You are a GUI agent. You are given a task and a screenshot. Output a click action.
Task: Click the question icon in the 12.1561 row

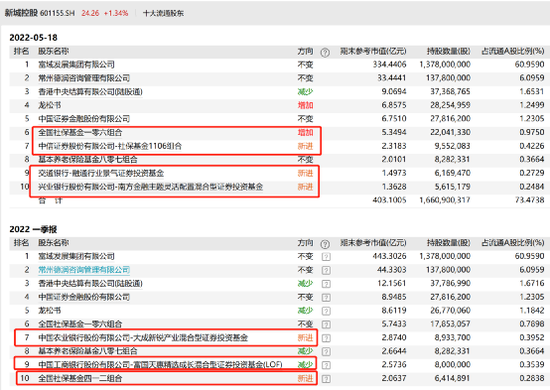pyautogui.click(x=326, y=284)
